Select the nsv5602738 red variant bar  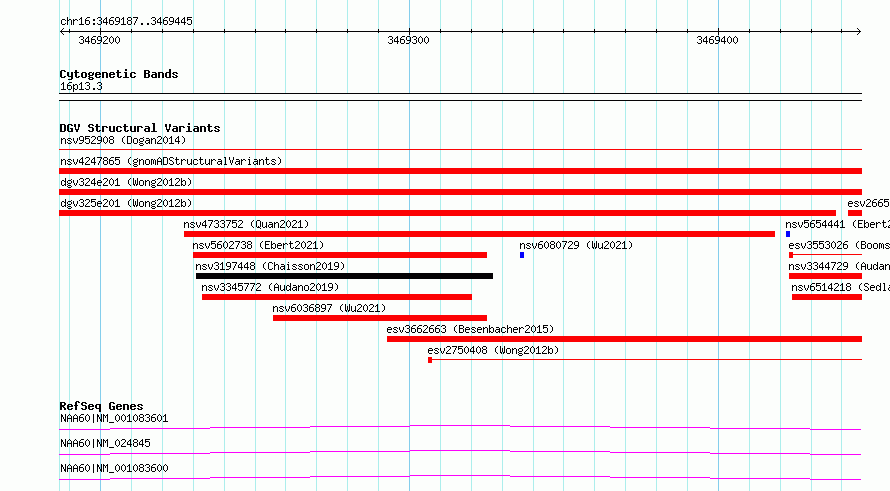point(339,255)
